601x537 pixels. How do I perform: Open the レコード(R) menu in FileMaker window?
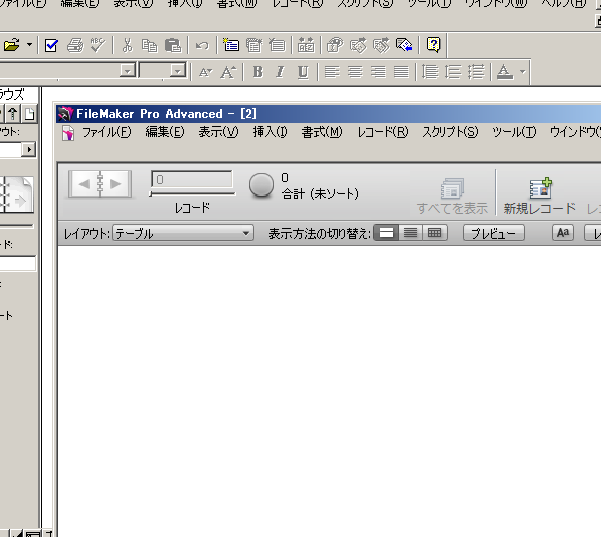pyautogui.click(x=382, y=132)
